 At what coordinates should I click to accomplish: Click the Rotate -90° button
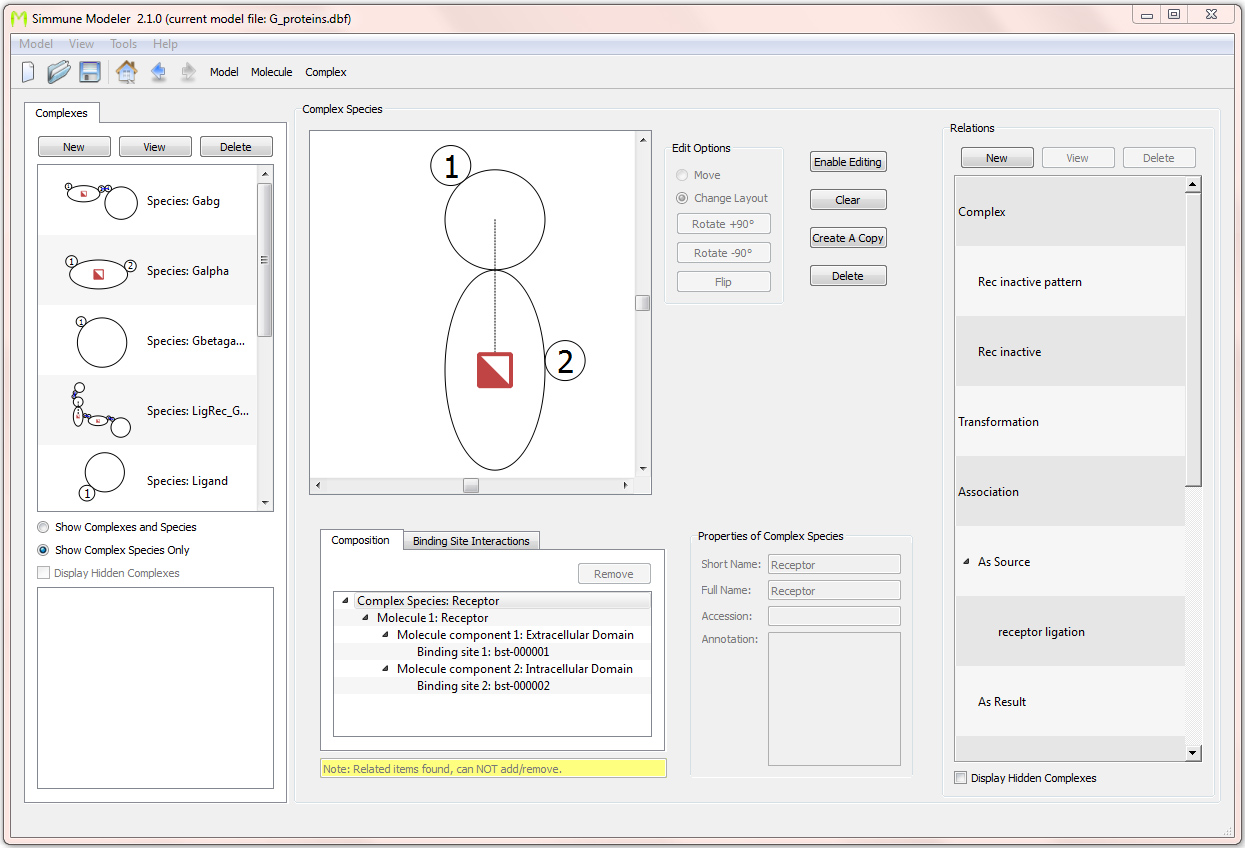pyautogui.click(x=724, y=253)
